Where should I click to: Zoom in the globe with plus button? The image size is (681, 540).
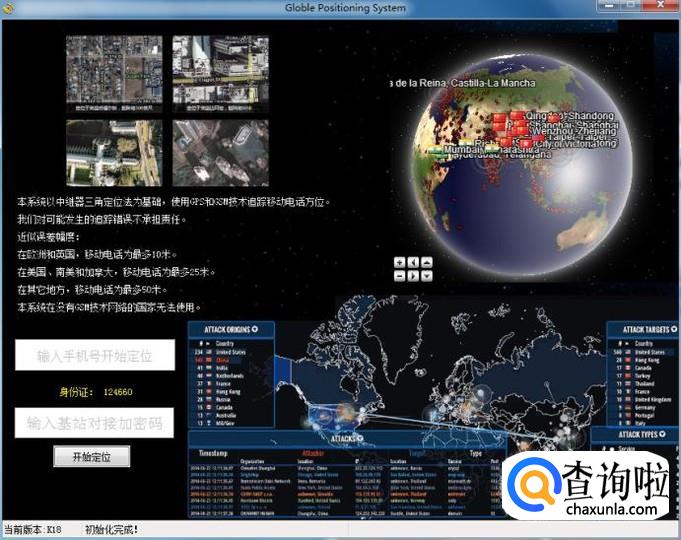click(400, 262)
